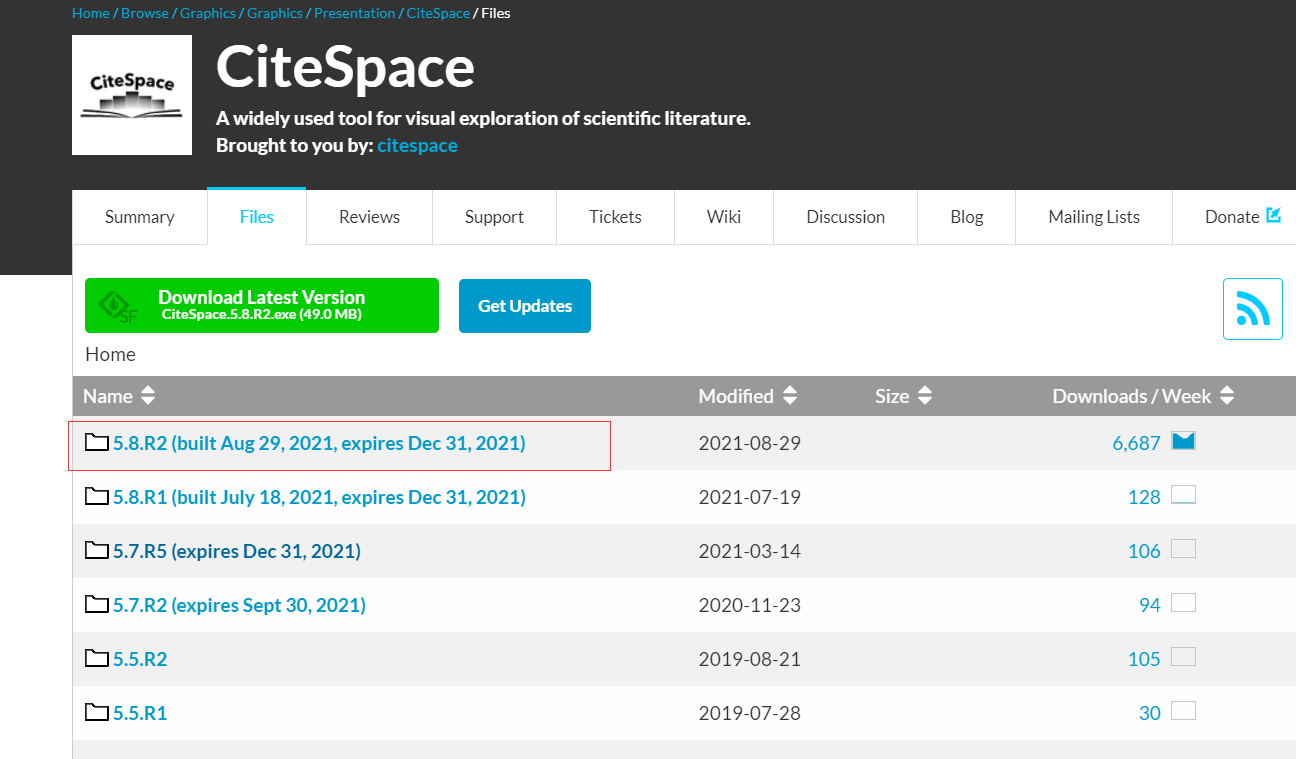Click the CiteSpace project logo
The image size is (1296, 759).
(x=132, y=95)
